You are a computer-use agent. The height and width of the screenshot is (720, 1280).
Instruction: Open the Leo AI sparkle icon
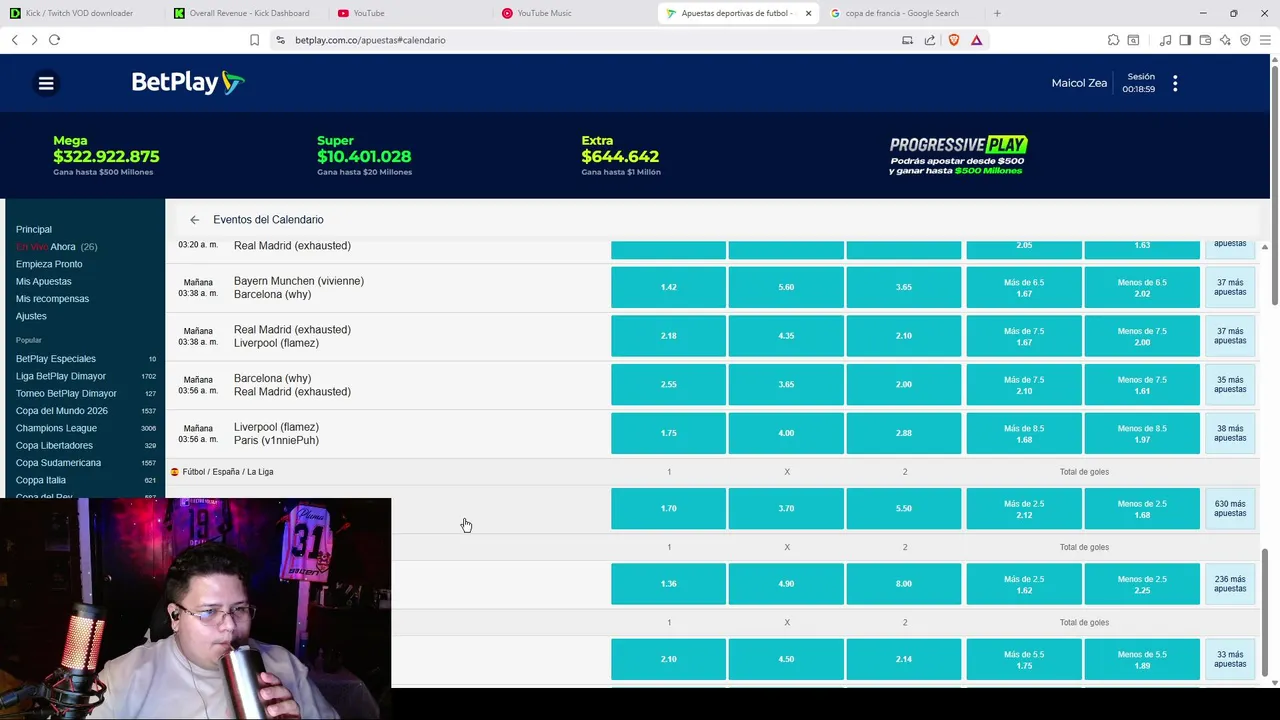[x=1225, y=40]
